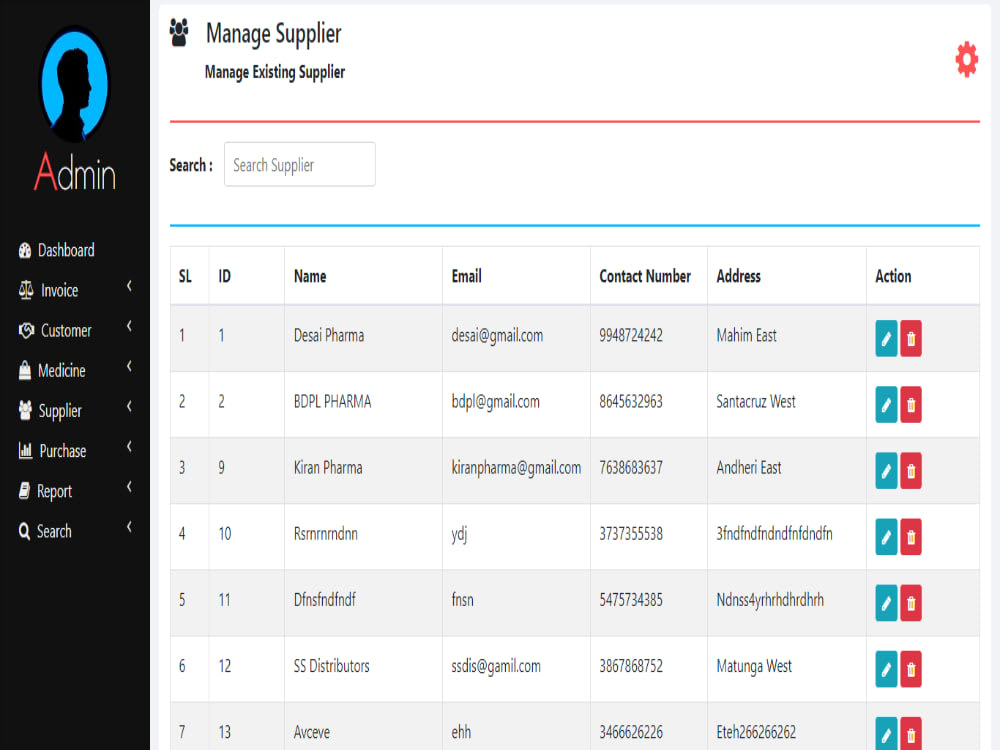This screenshot has width=1000, height=750.
Task: Open the Medicine menu item
Action: click(62, 371)
